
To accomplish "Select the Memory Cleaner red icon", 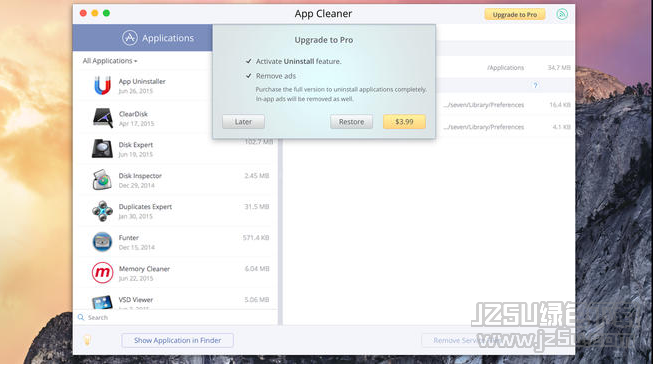I will pos(102,273).
